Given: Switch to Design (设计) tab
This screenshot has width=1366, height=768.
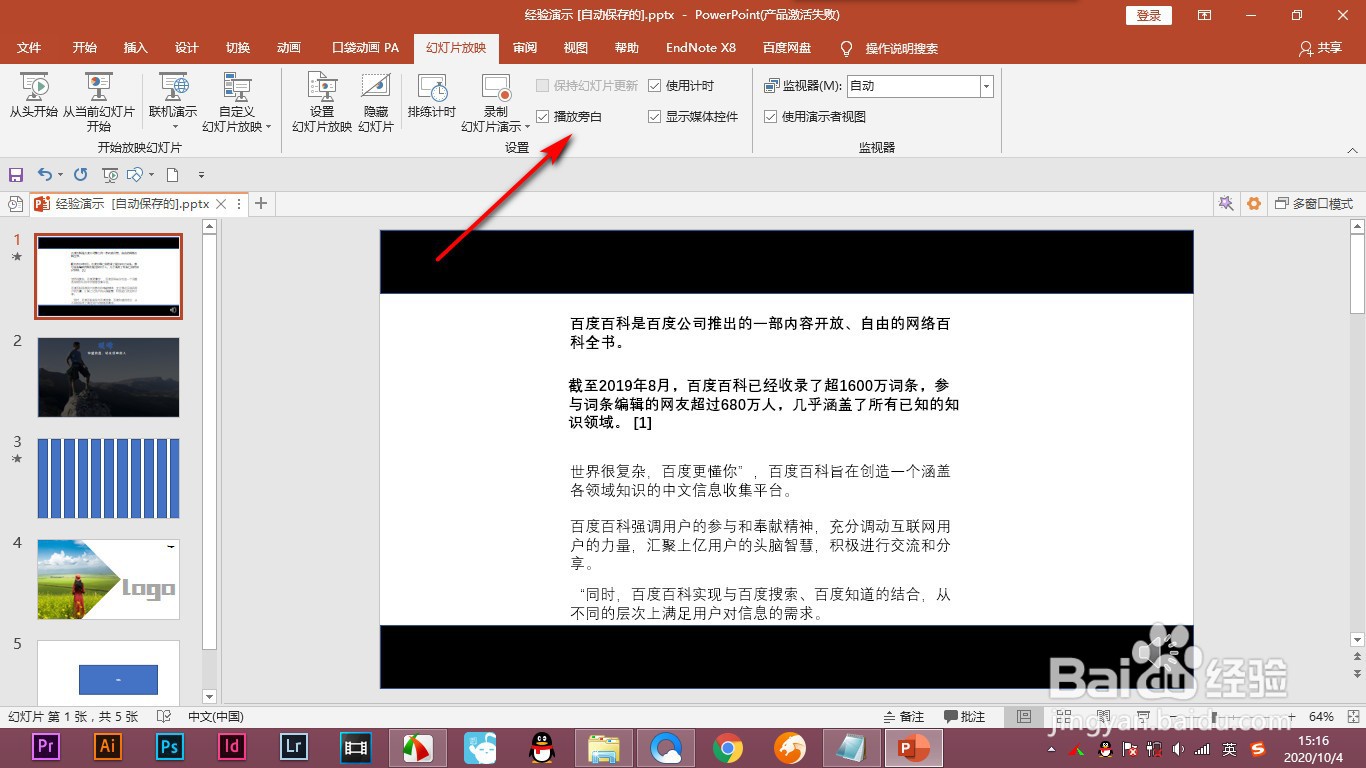Looking at the screenshot, I should pos(187,48).
